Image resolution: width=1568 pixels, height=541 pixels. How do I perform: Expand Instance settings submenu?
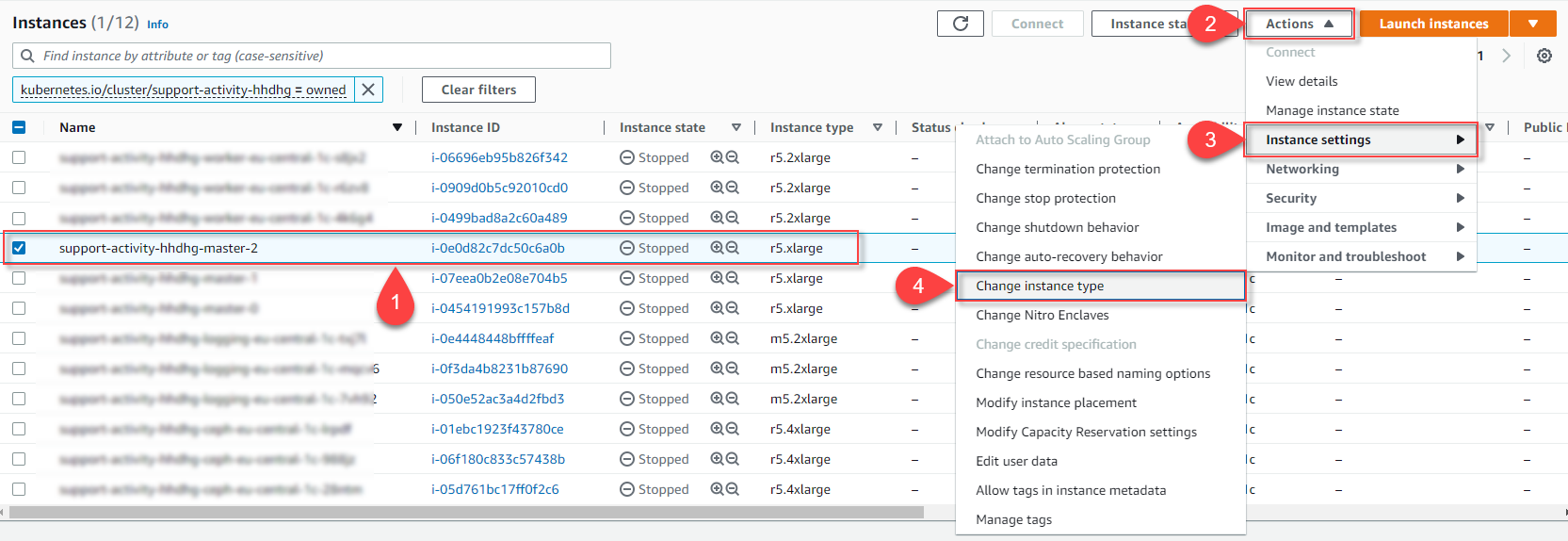1361,139
